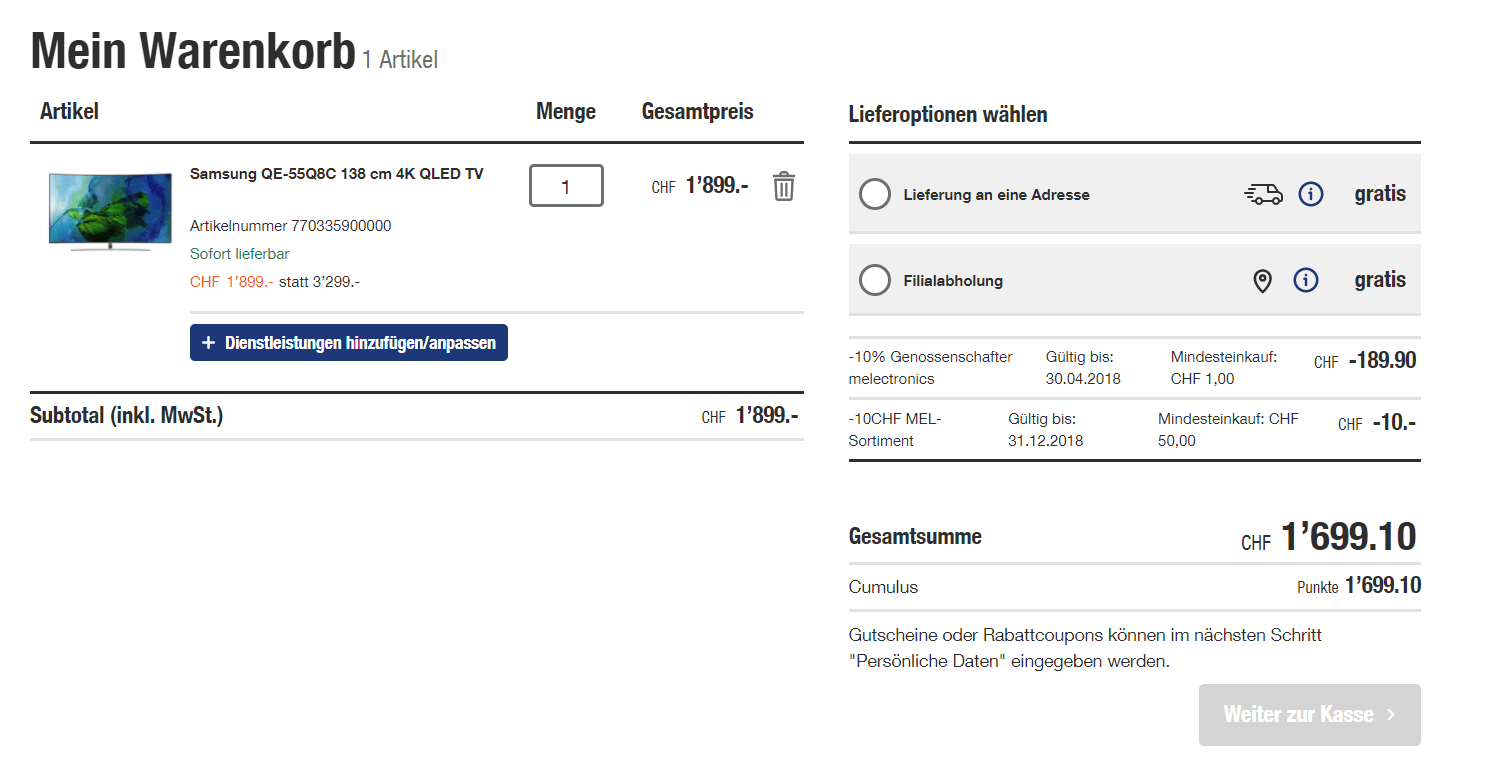
Task: Click the delivery truck icon
Action: point(1263,194)
